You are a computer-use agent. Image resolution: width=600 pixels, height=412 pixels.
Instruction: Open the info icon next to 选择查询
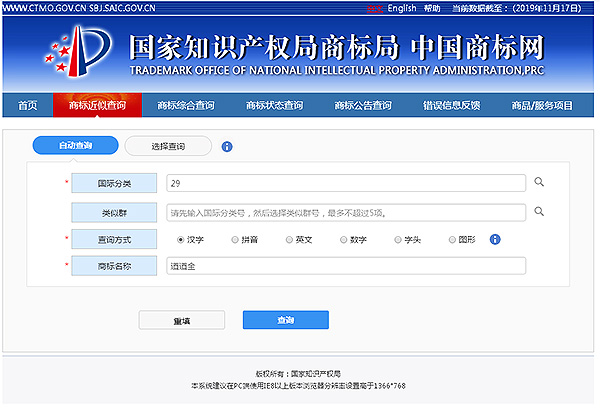pyautogui.click(x=227, y=147)
